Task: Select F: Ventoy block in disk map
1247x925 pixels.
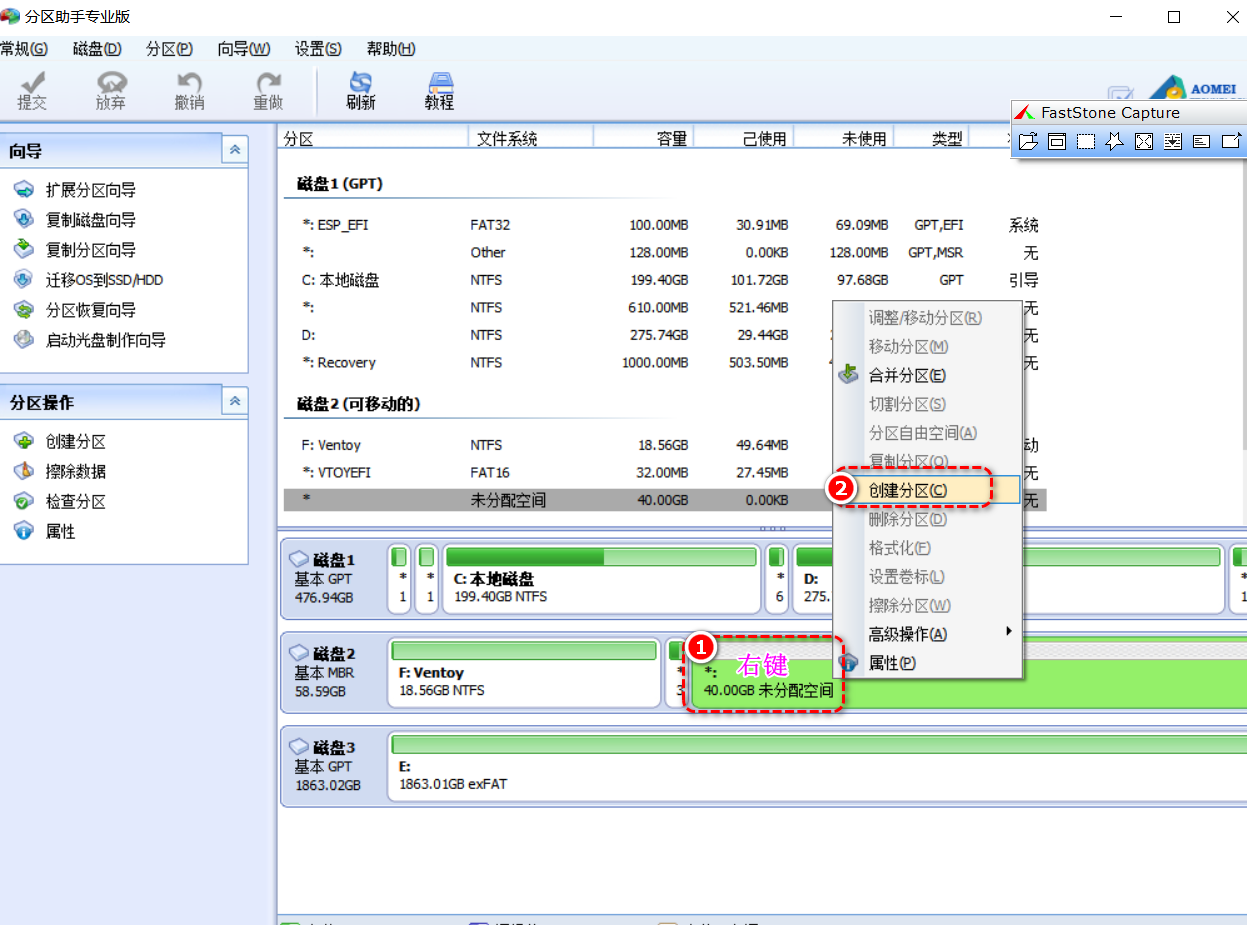Action: [524, 672]
